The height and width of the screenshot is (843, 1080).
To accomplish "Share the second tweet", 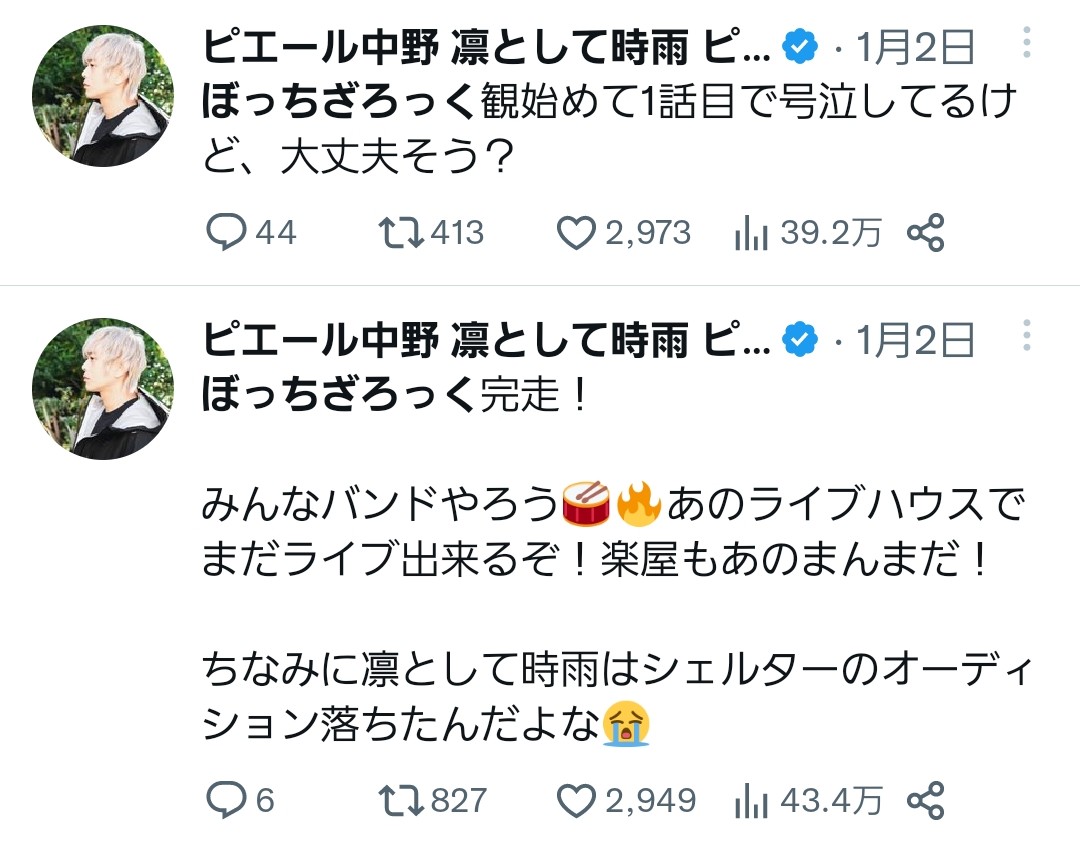I will [925, 800].
